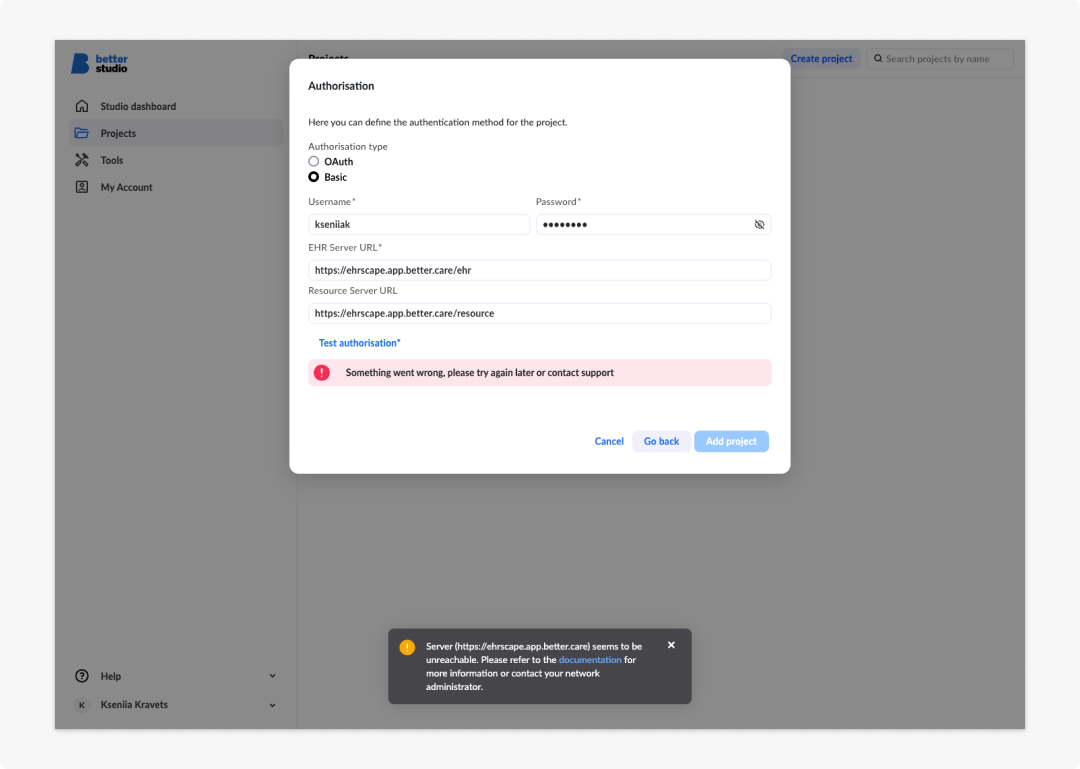Click the EHR Server URL field

[x=539, y=270]
